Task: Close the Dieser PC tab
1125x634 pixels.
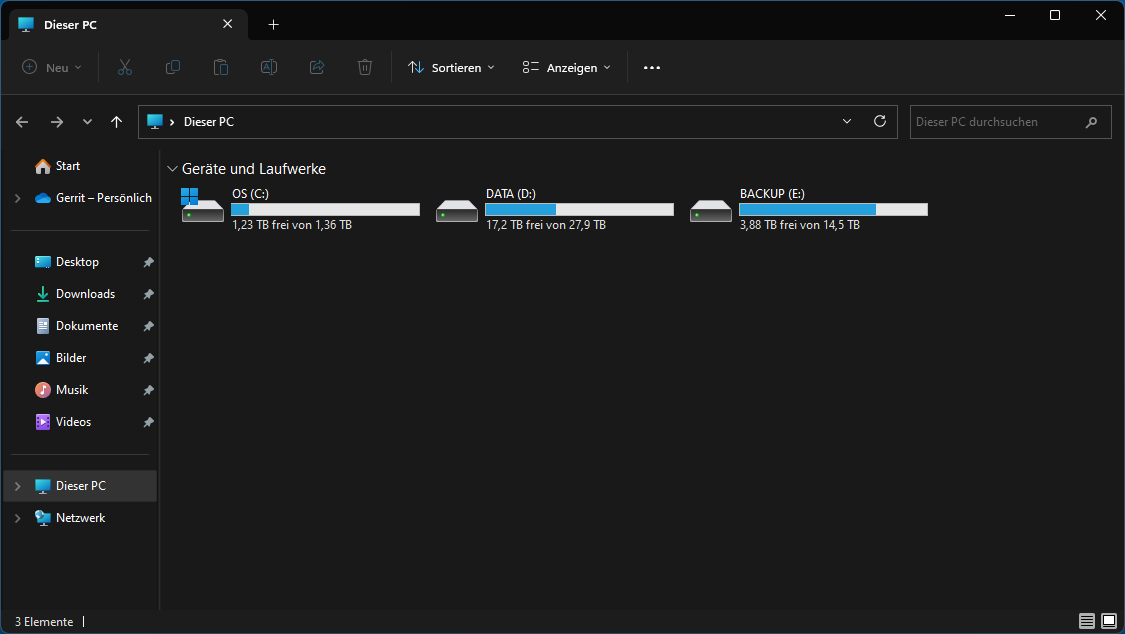Action: (x=227, y=24)
